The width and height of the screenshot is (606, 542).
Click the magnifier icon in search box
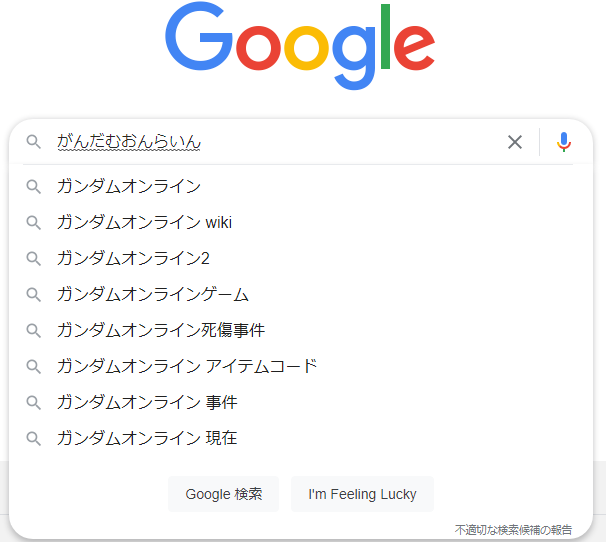34,142
